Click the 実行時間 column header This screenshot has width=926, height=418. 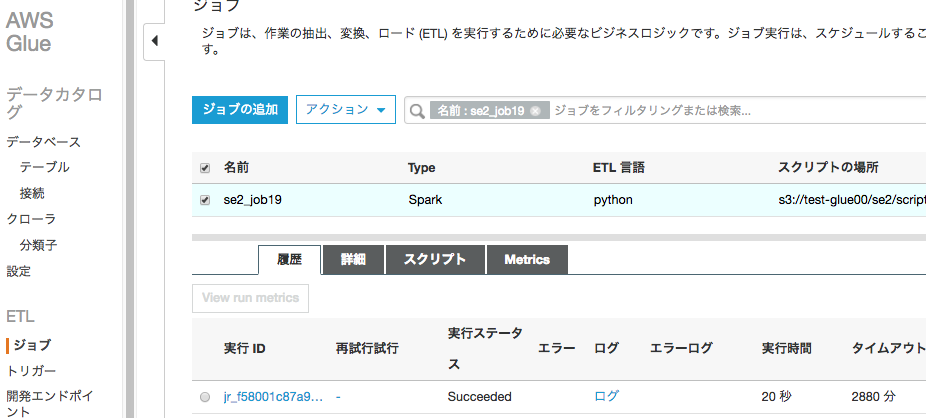click(x=787, y=349)
